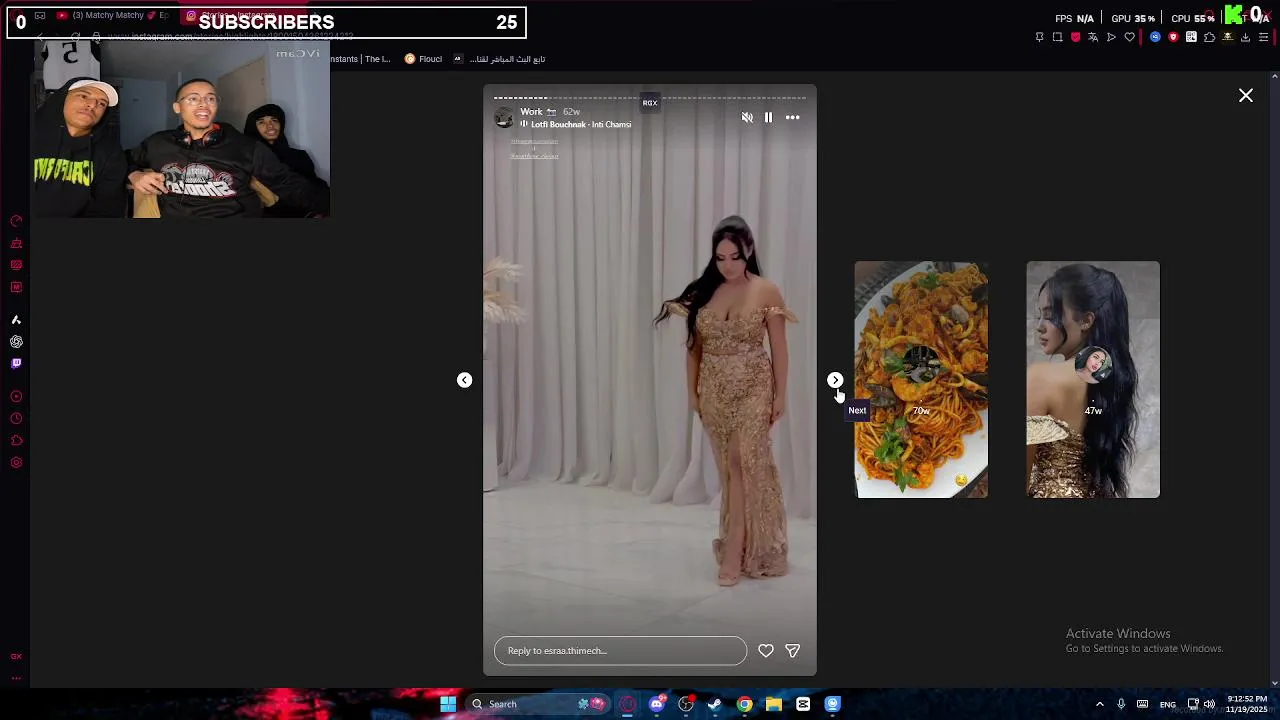Open the Aria AI icon in sidebar
This screenshot has width=1280, height=720.
click(x=16, y=320)
